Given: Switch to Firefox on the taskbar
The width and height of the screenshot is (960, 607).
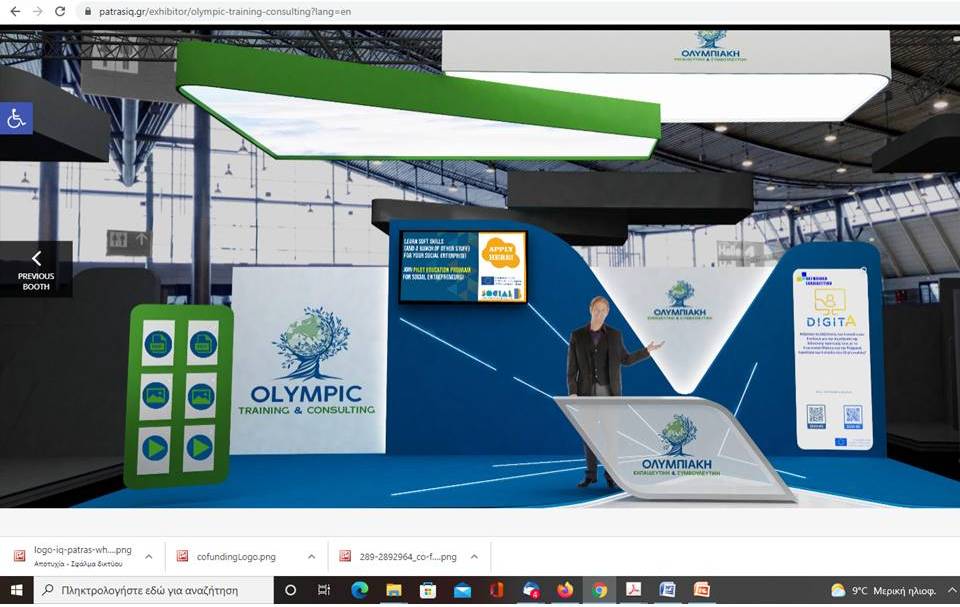Looking at the screenshot, I should point(565,590).
